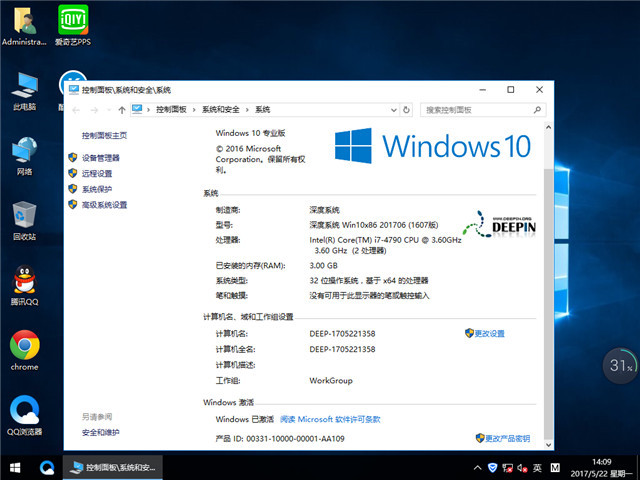The height and width of the screenshot is (480, 640).
Task: Click the forward arrow in the navigation bar
Action: click(94, 110)
